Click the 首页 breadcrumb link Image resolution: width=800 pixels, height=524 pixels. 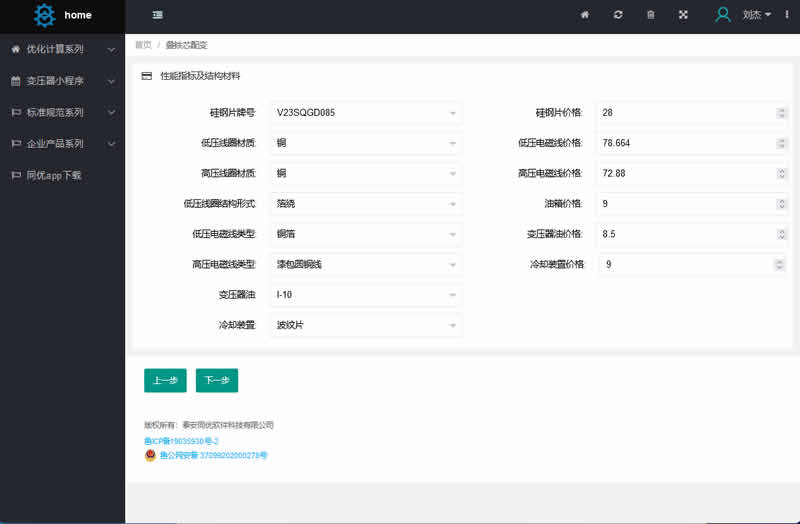(x=143, y=45)
